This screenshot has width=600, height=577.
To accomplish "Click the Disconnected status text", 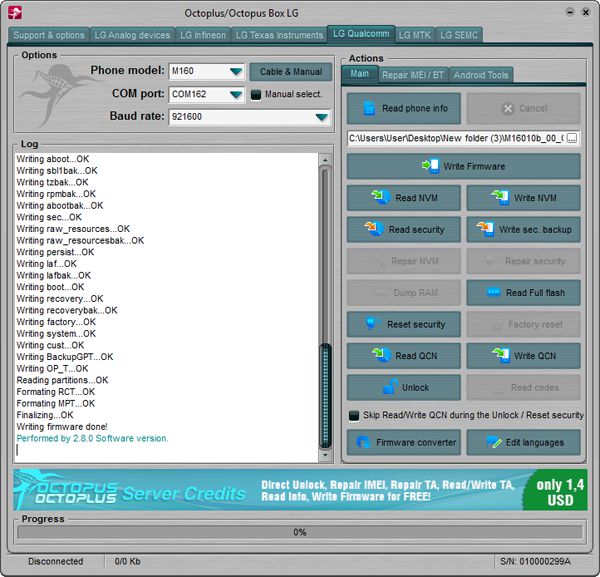I will click(55, 561).
